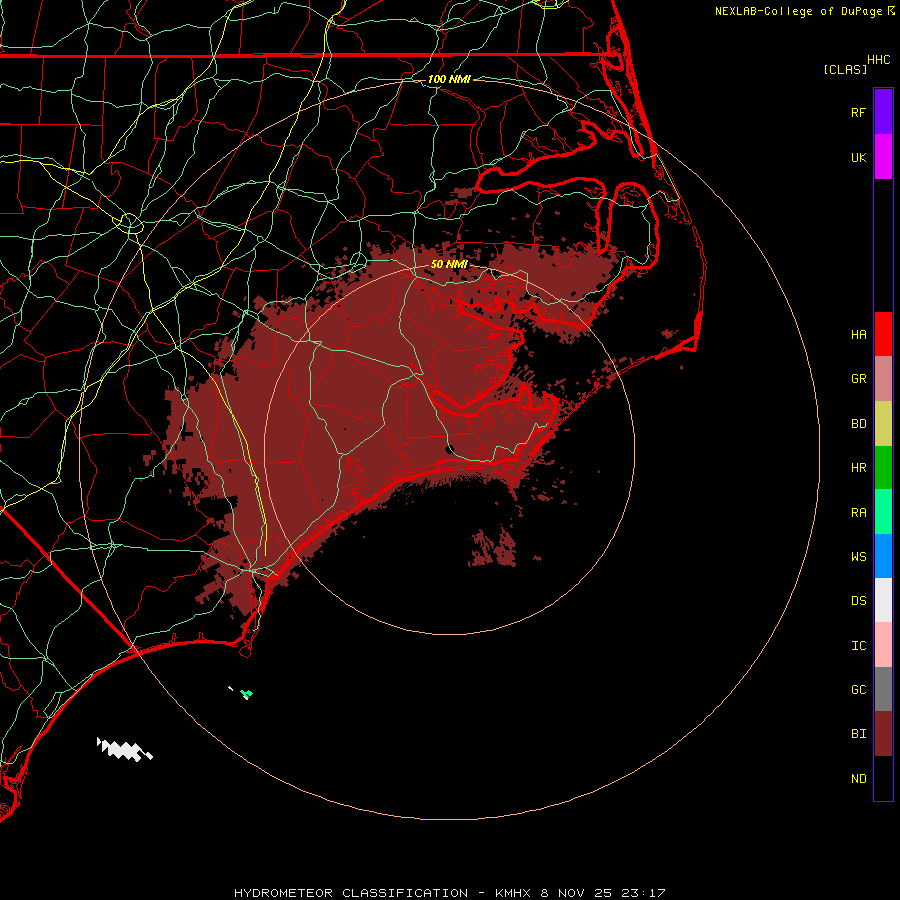900x900 pixels.
Task: Click the black radar site dot
Action: coord(450,449)
